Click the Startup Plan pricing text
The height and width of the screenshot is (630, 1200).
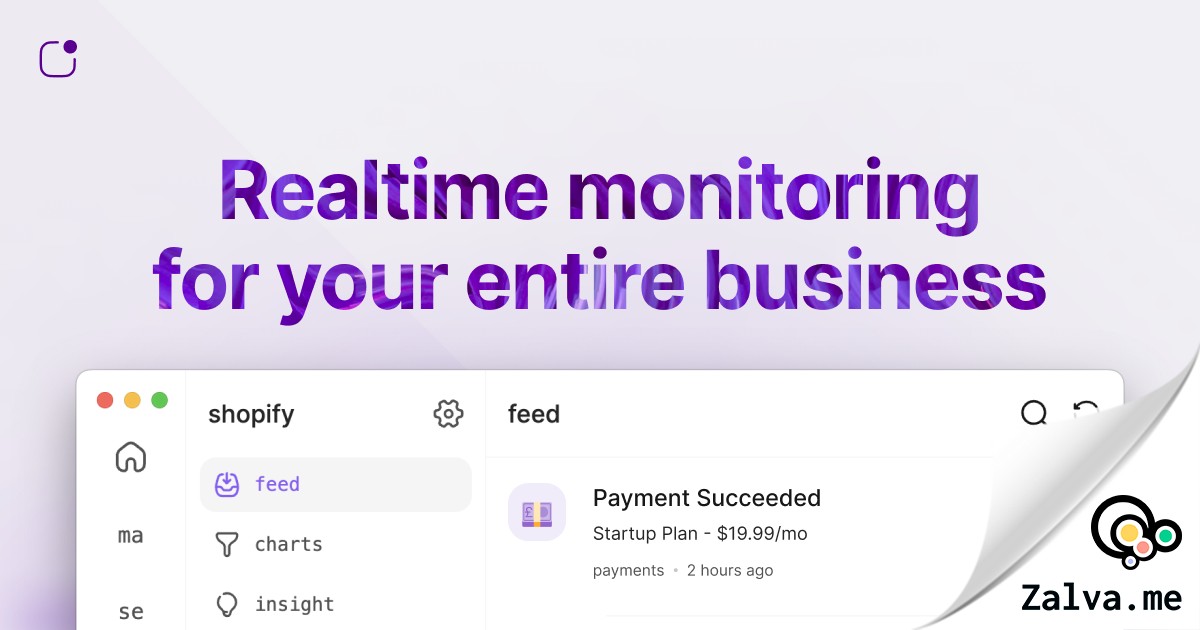coord(700,533)
